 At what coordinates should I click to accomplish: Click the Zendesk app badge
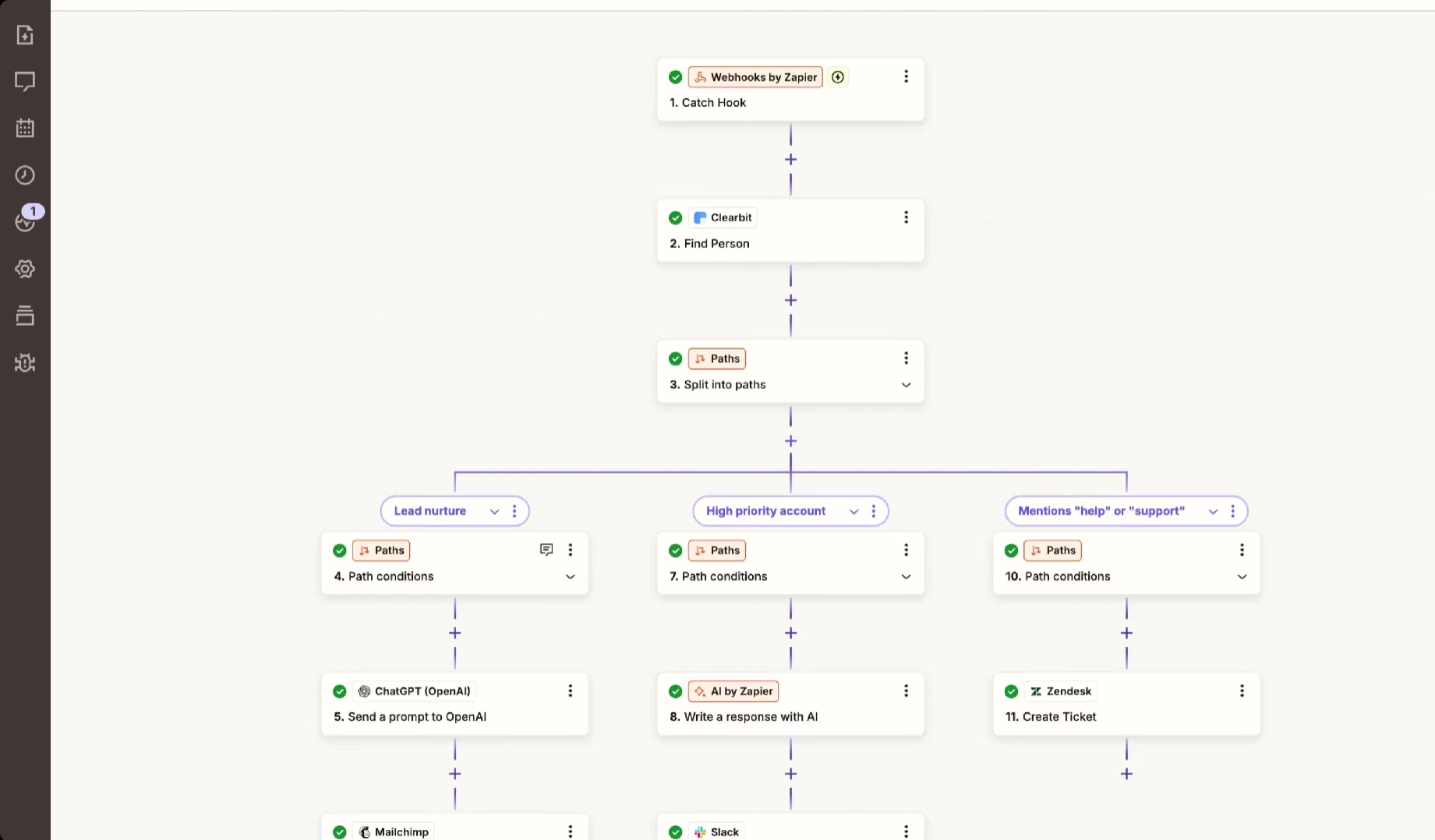(1060, 691)
